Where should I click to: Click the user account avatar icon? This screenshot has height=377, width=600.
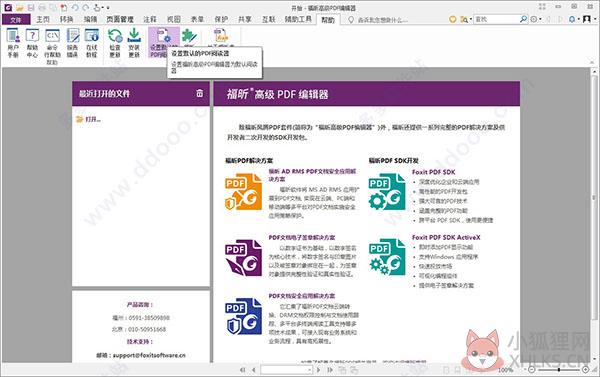pyautogui.click(x=587, y=19)
